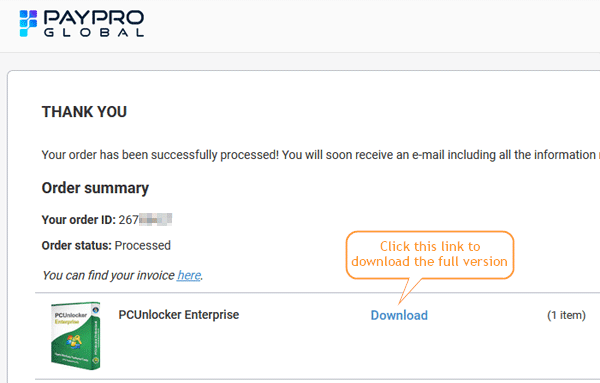The height and width of the screenshot is (383, 600).
Task: Open the invoice via the 'here' link
Action: 189,275
